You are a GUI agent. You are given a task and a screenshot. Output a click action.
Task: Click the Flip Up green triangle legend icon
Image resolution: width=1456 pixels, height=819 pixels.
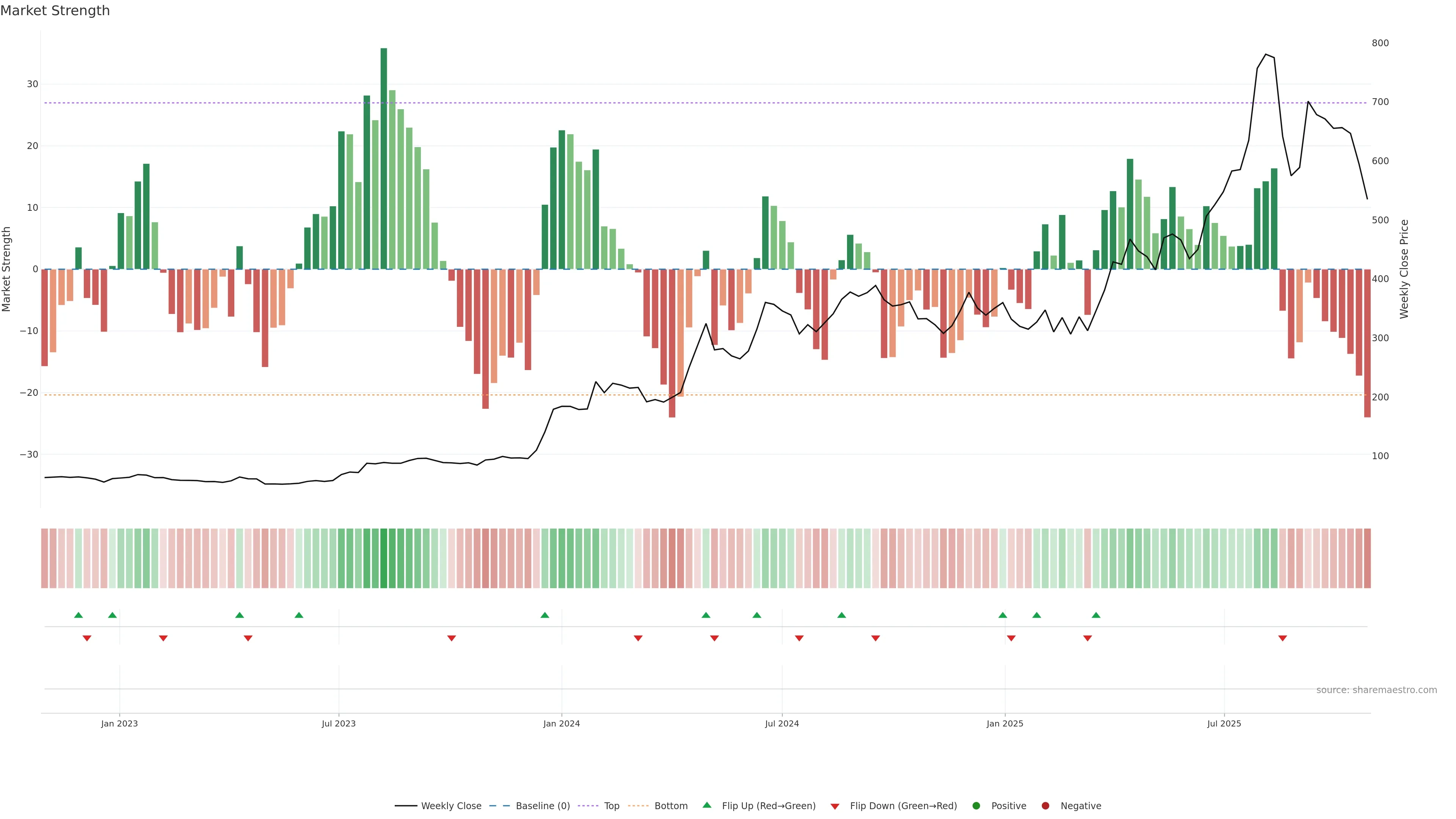pos(706,805)
